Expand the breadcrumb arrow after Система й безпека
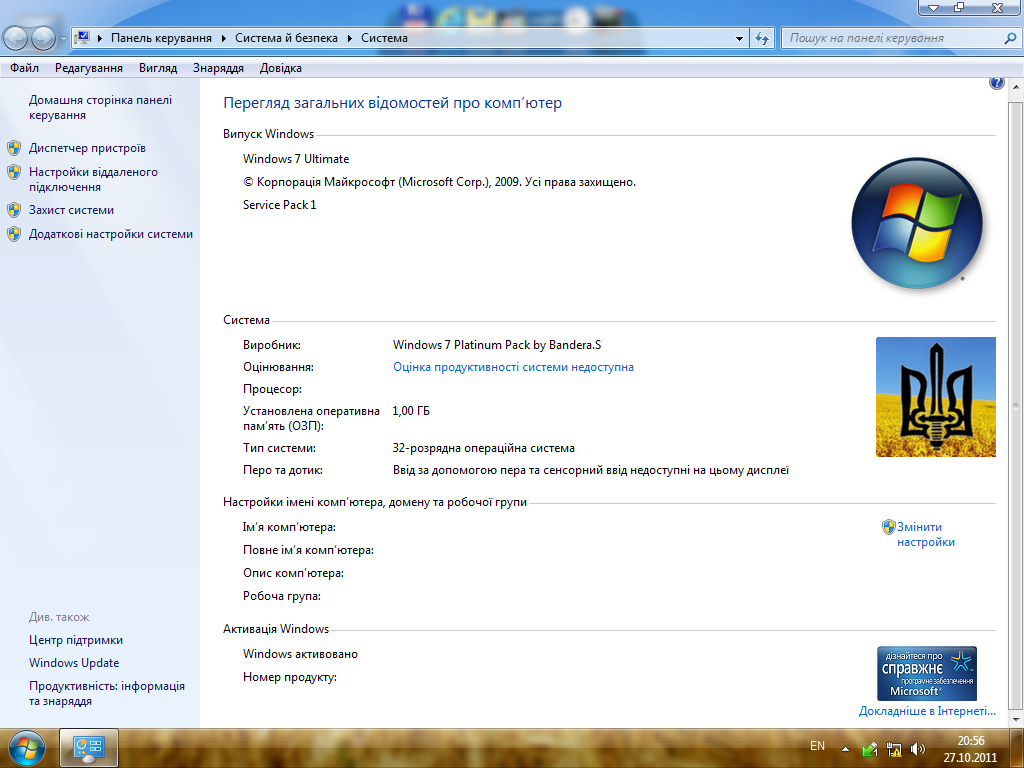 coord(349,39)
